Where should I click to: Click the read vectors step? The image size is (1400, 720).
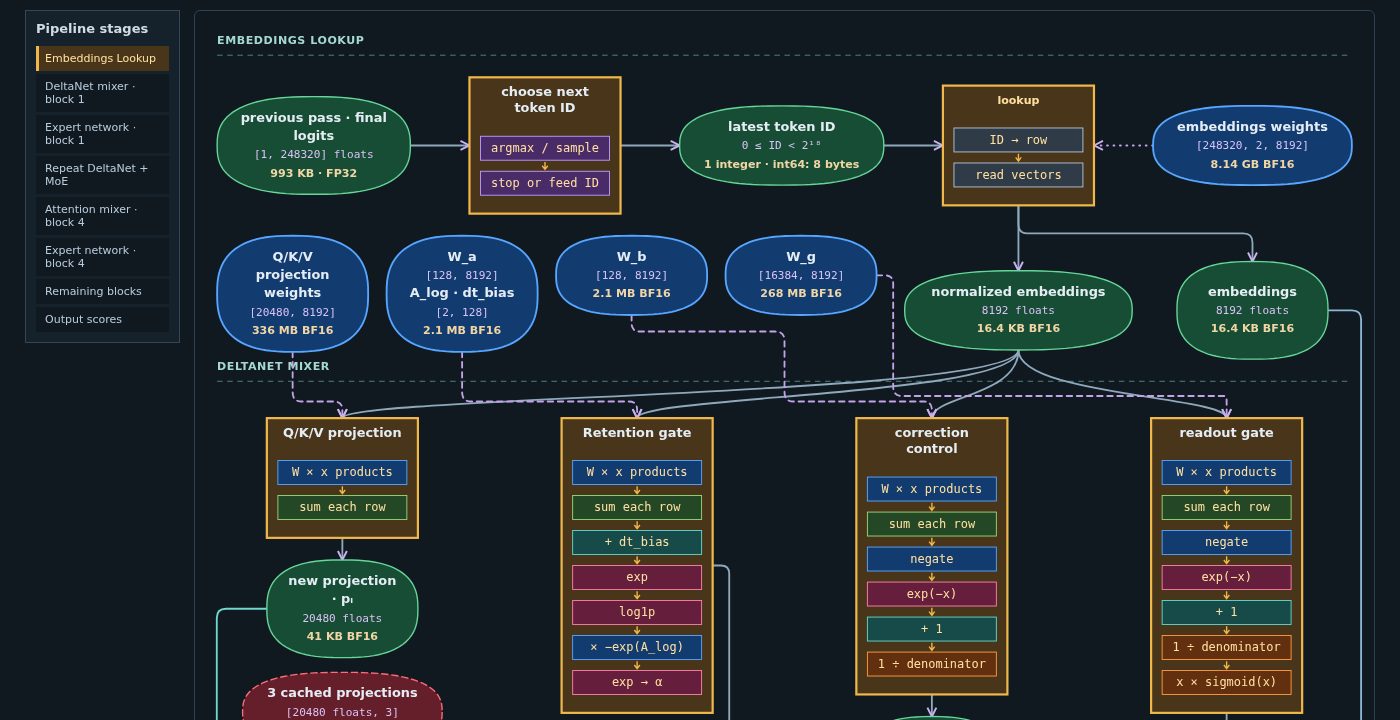click(x=1018, y=175)
